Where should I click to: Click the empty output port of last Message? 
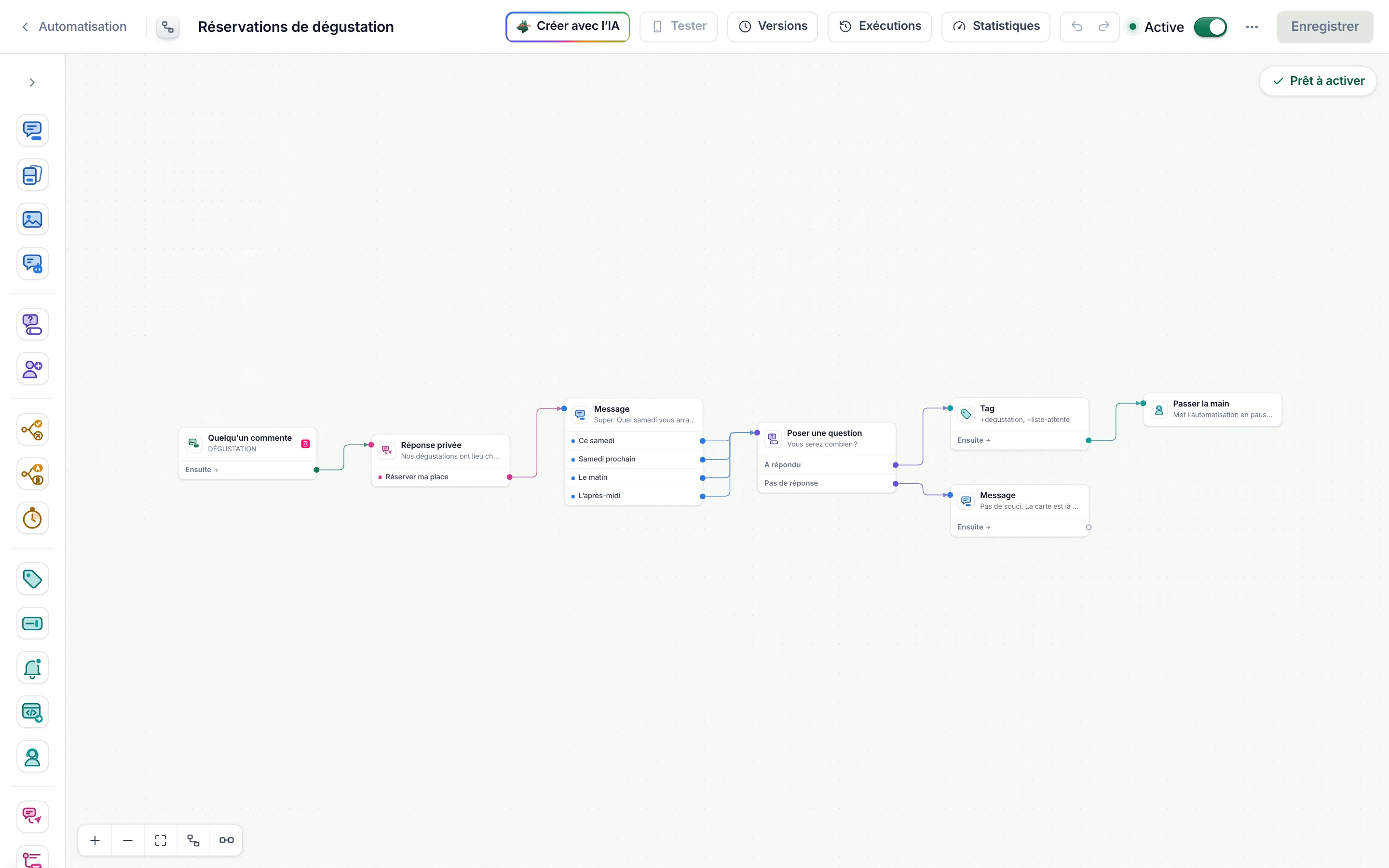click(1088, 528)
